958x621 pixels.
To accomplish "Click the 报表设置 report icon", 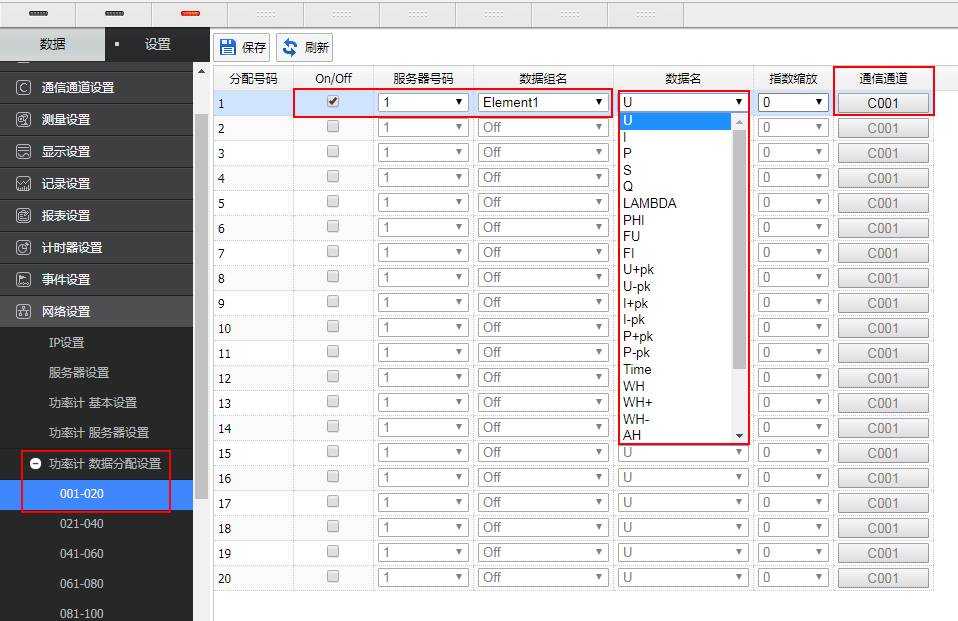I will (x=23, y=215).
